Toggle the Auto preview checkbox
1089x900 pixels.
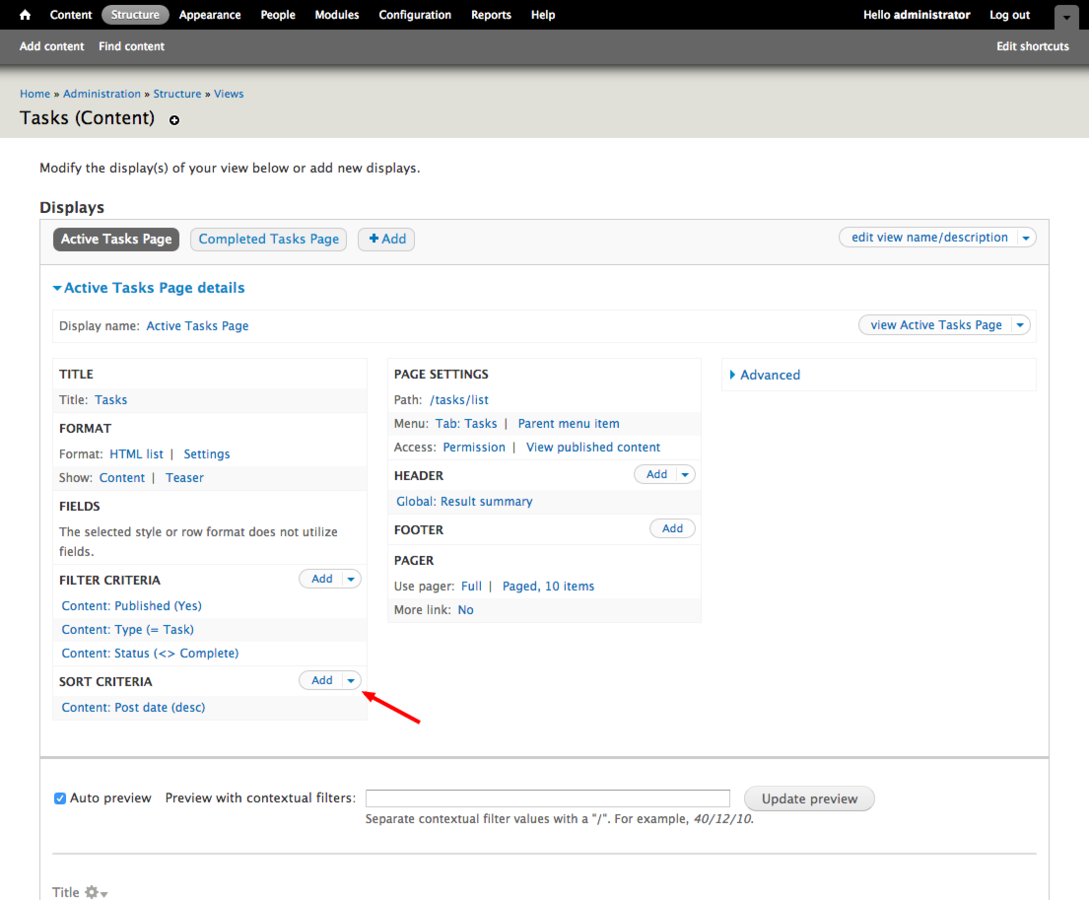(60, 799)
